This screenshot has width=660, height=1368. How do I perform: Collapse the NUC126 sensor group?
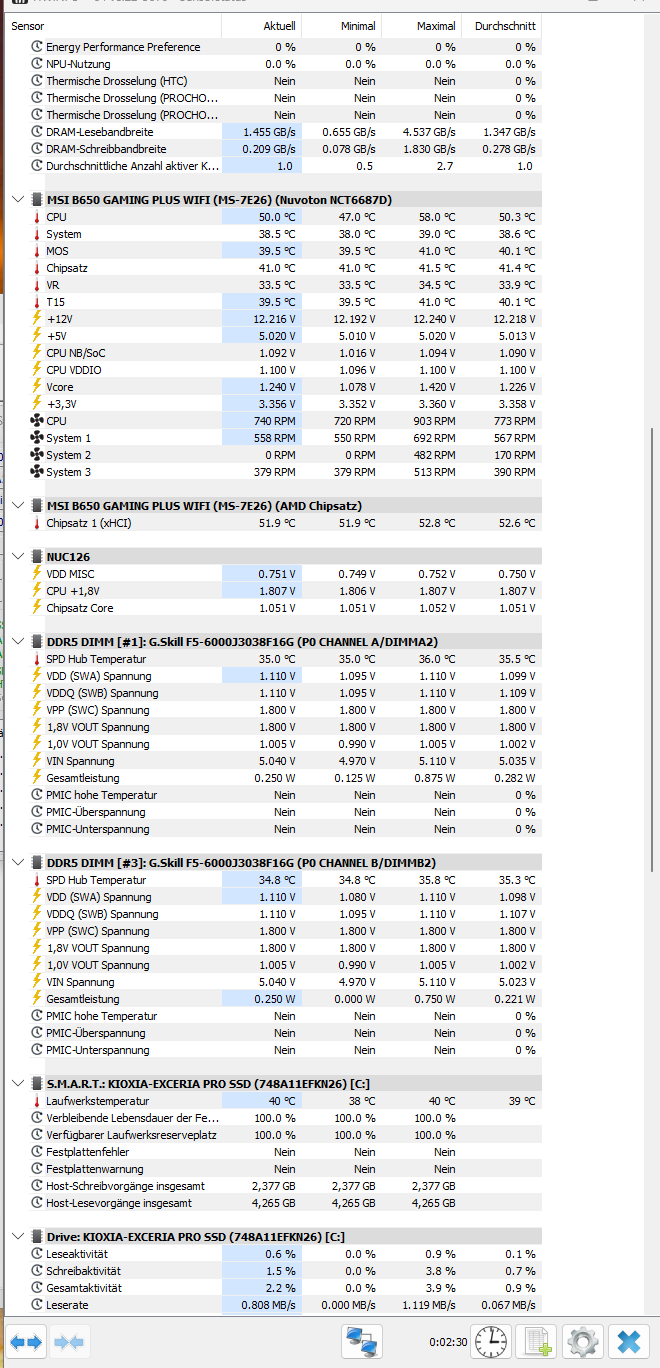(17, 557)
